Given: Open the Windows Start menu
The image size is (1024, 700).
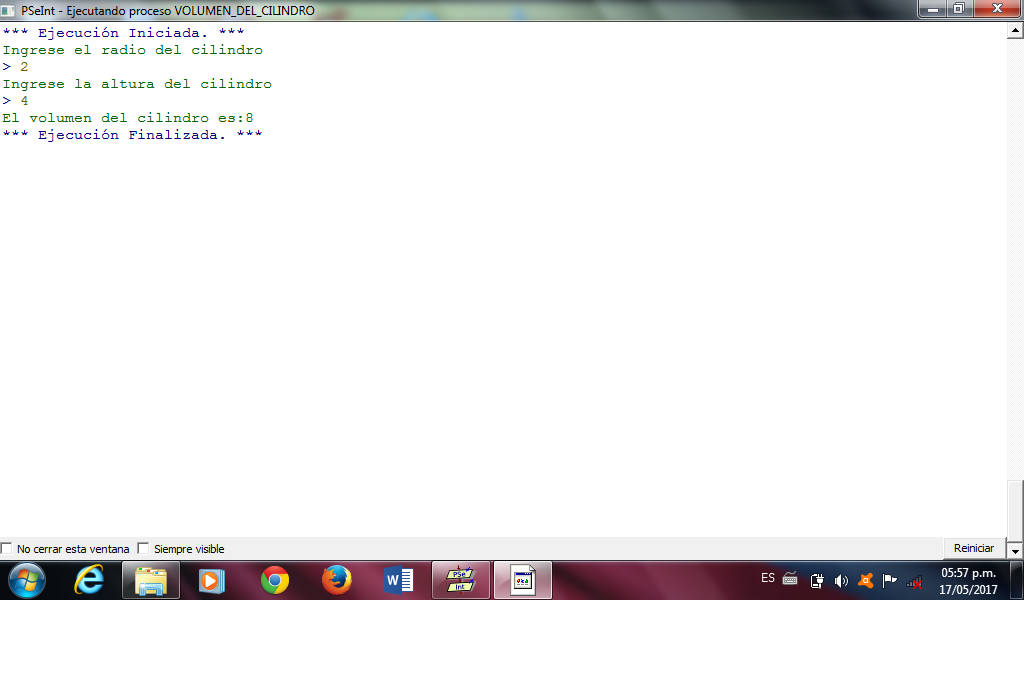Looking at the screenshot, I should [26, 580].
